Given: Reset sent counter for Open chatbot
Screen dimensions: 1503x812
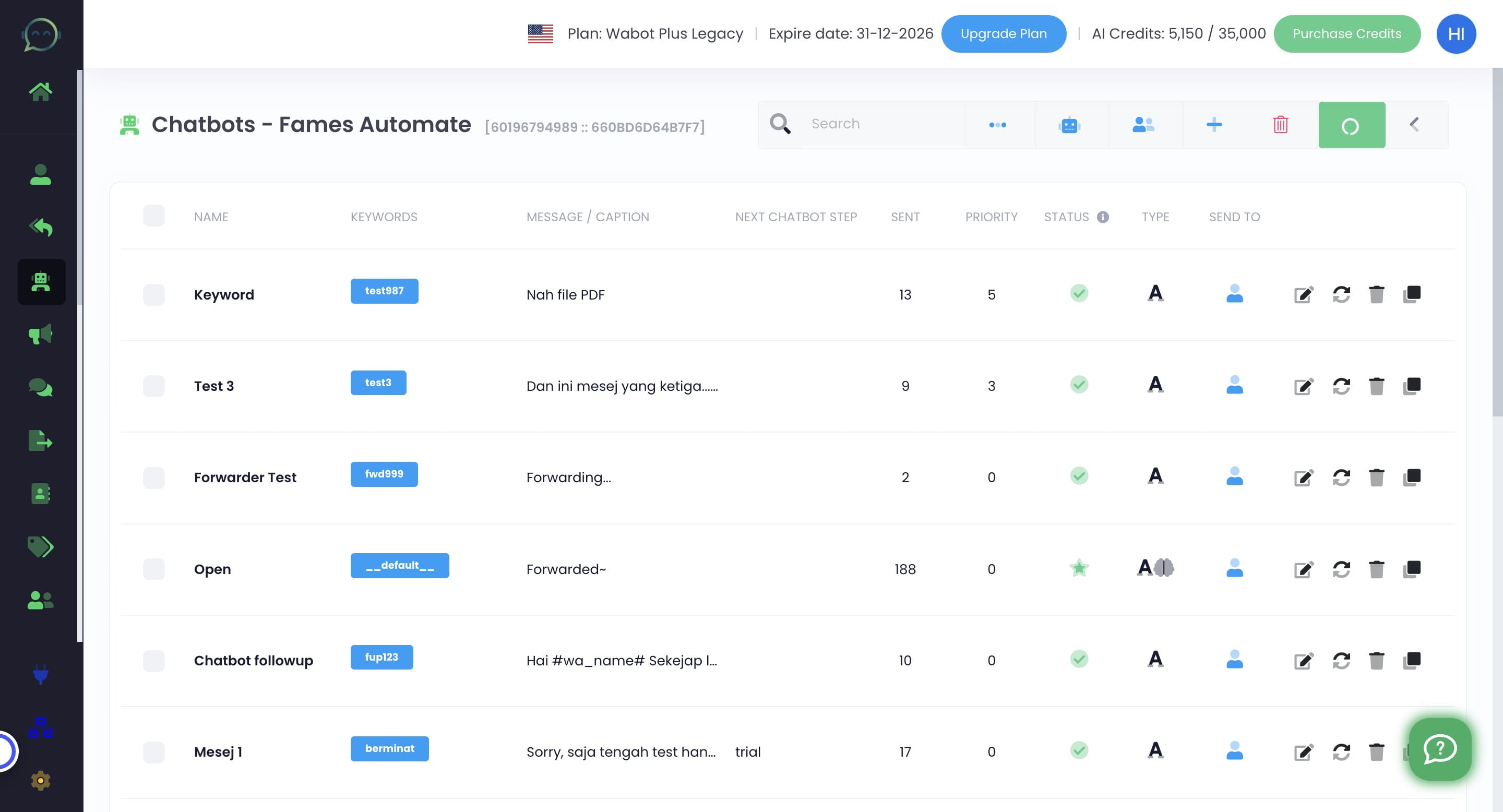Looking at the screenshot, I should tap(1341, 569).
